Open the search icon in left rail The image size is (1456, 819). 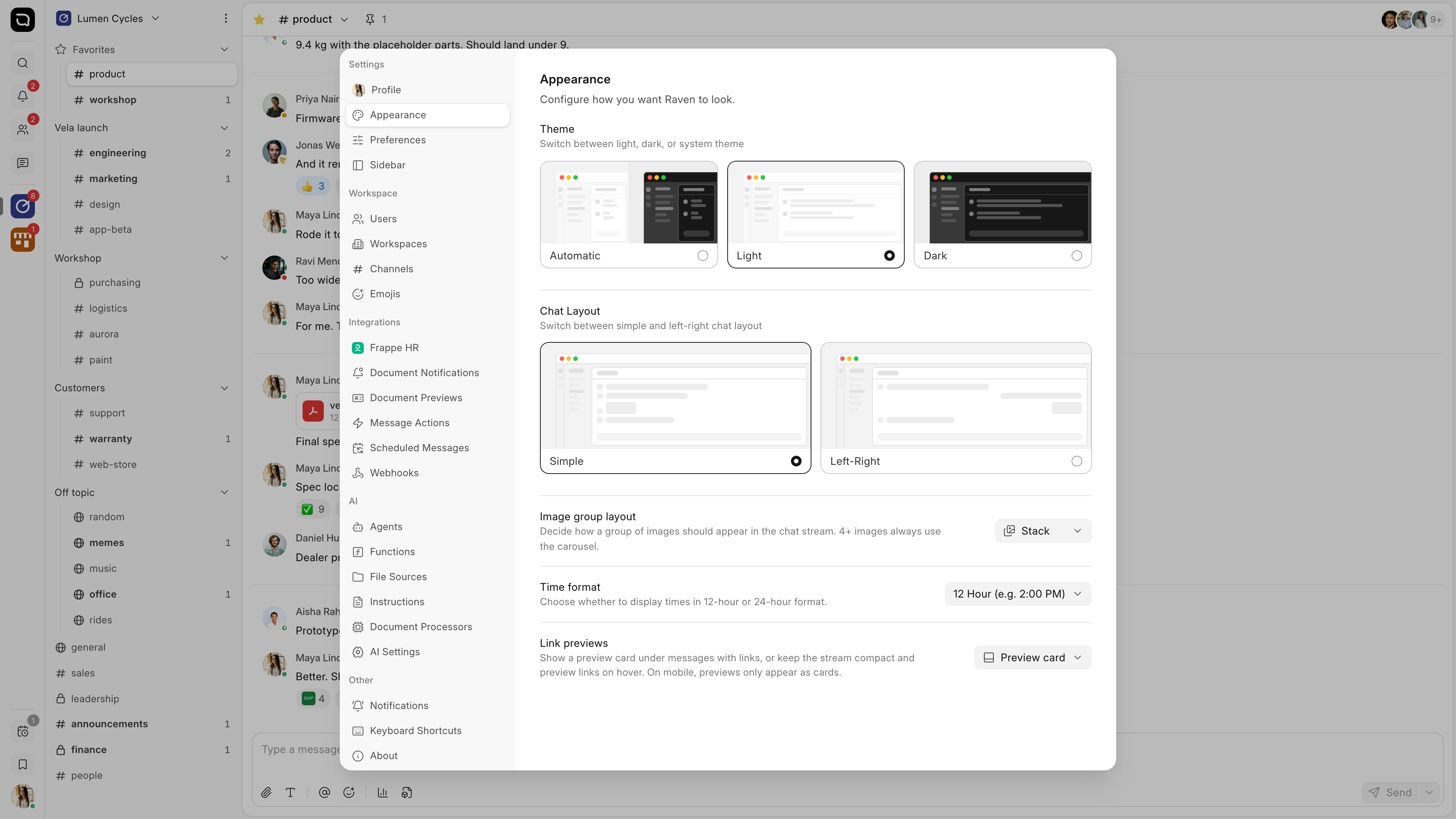coord(23,63)
